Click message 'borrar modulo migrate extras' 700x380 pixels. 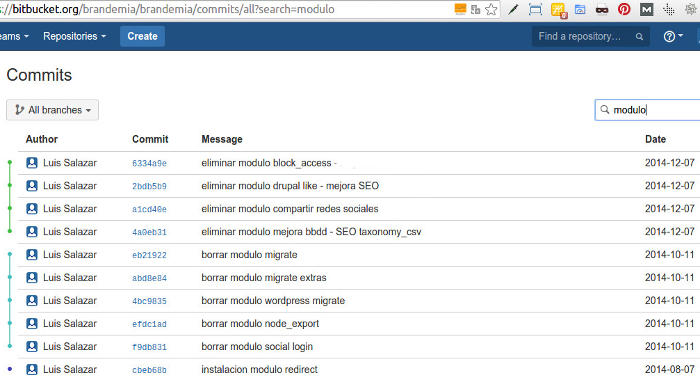264,277
